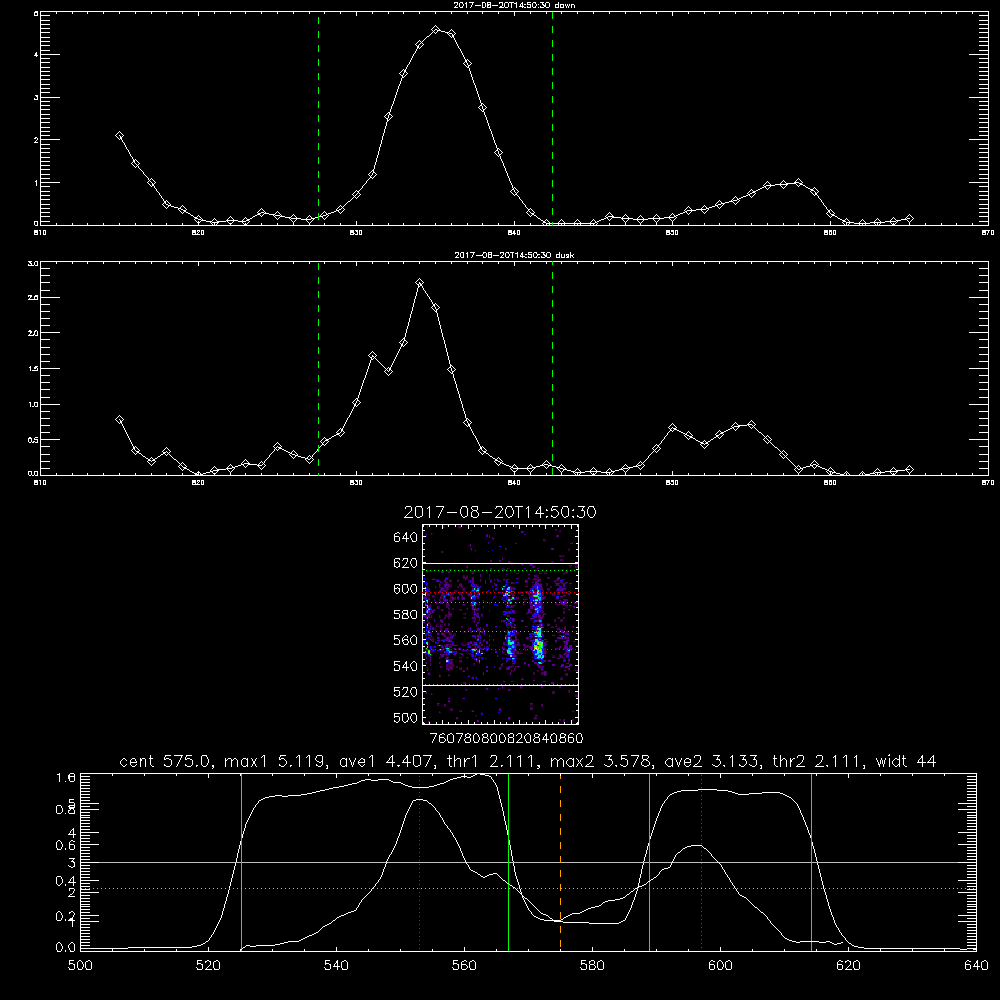
Task: Click the secondary dawn peak diamond near 858
Action: [x=798, y=183]
